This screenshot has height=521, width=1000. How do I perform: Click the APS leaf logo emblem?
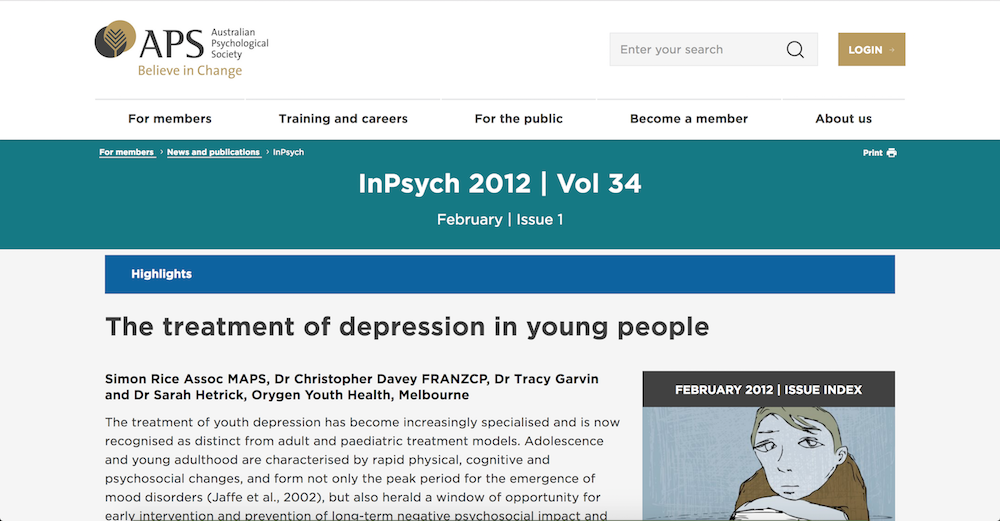pos(116,41)
